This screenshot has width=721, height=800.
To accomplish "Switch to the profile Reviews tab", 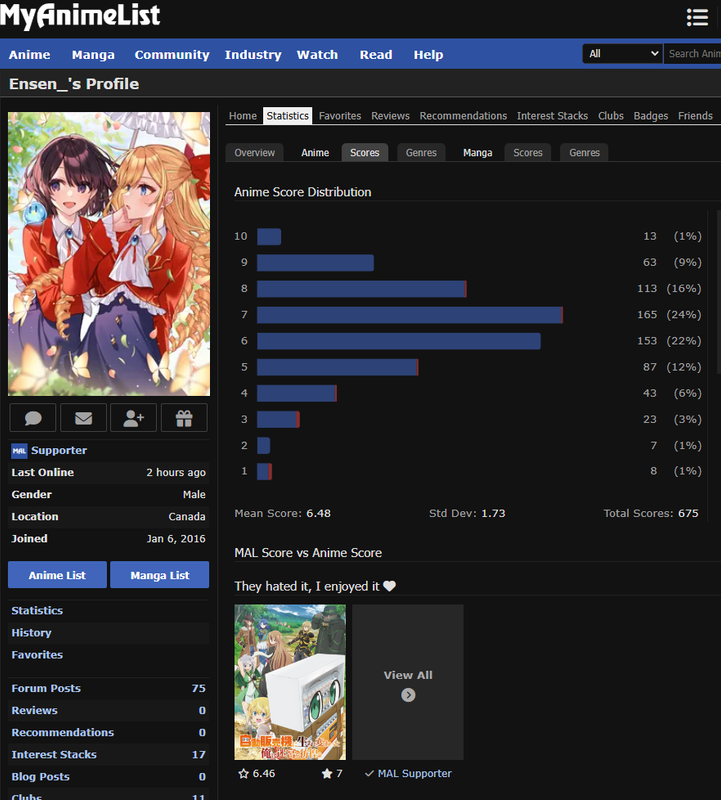I will (390, 116).
